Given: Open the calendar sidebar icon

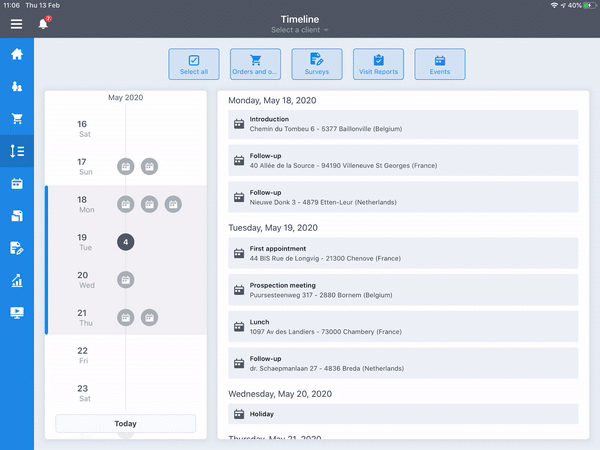Looking at the screenshot, I should (17, 184).
